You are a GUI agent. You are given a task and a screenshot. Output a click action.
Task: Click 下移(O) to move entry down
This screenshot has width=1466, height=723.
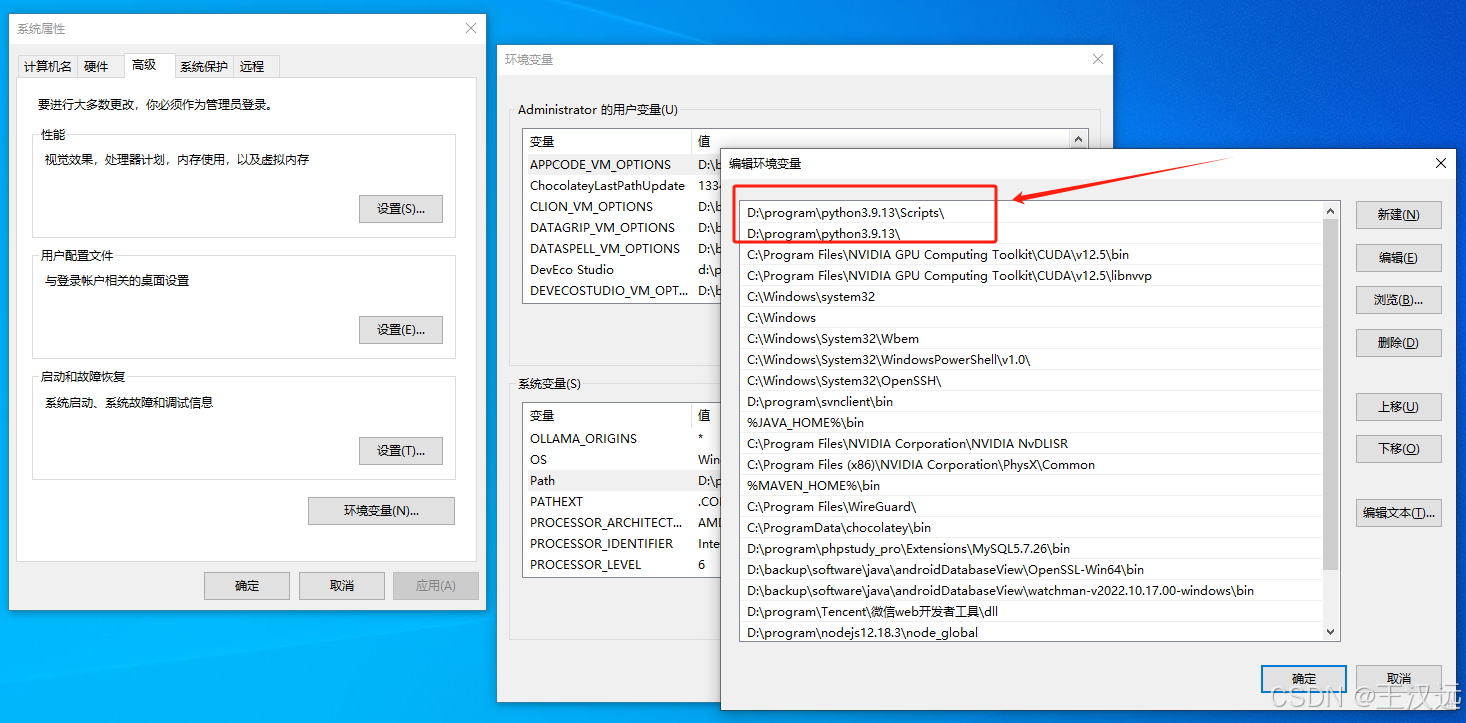click(1398, 449)
